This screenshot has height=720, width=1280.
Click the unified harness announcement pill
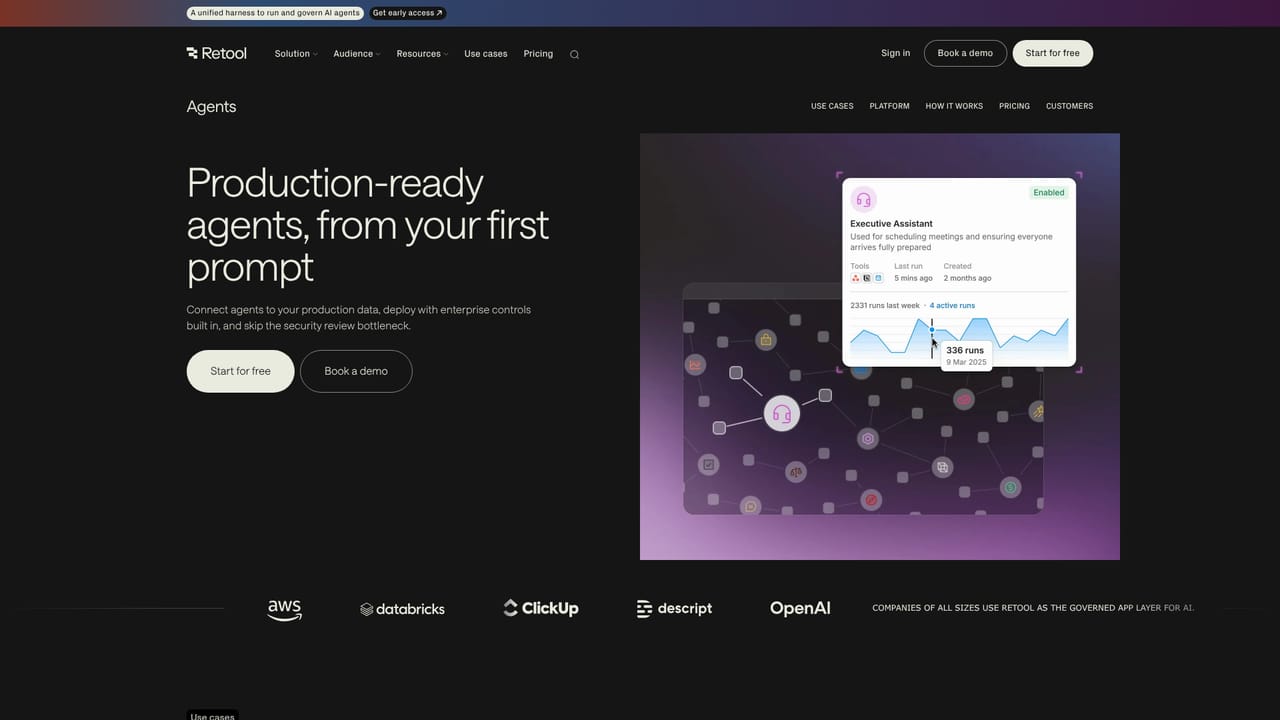point(275,13)
